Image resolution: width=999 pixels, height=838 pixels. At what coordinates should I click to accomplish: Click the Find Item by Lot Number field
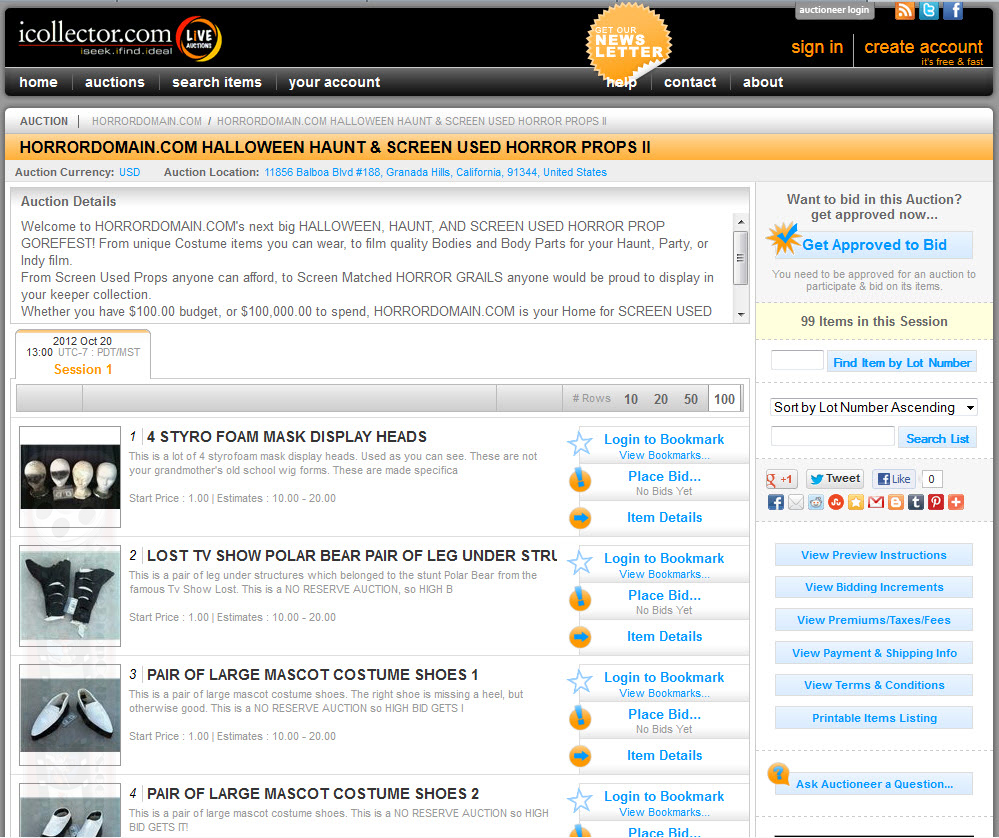click(797, 361)
